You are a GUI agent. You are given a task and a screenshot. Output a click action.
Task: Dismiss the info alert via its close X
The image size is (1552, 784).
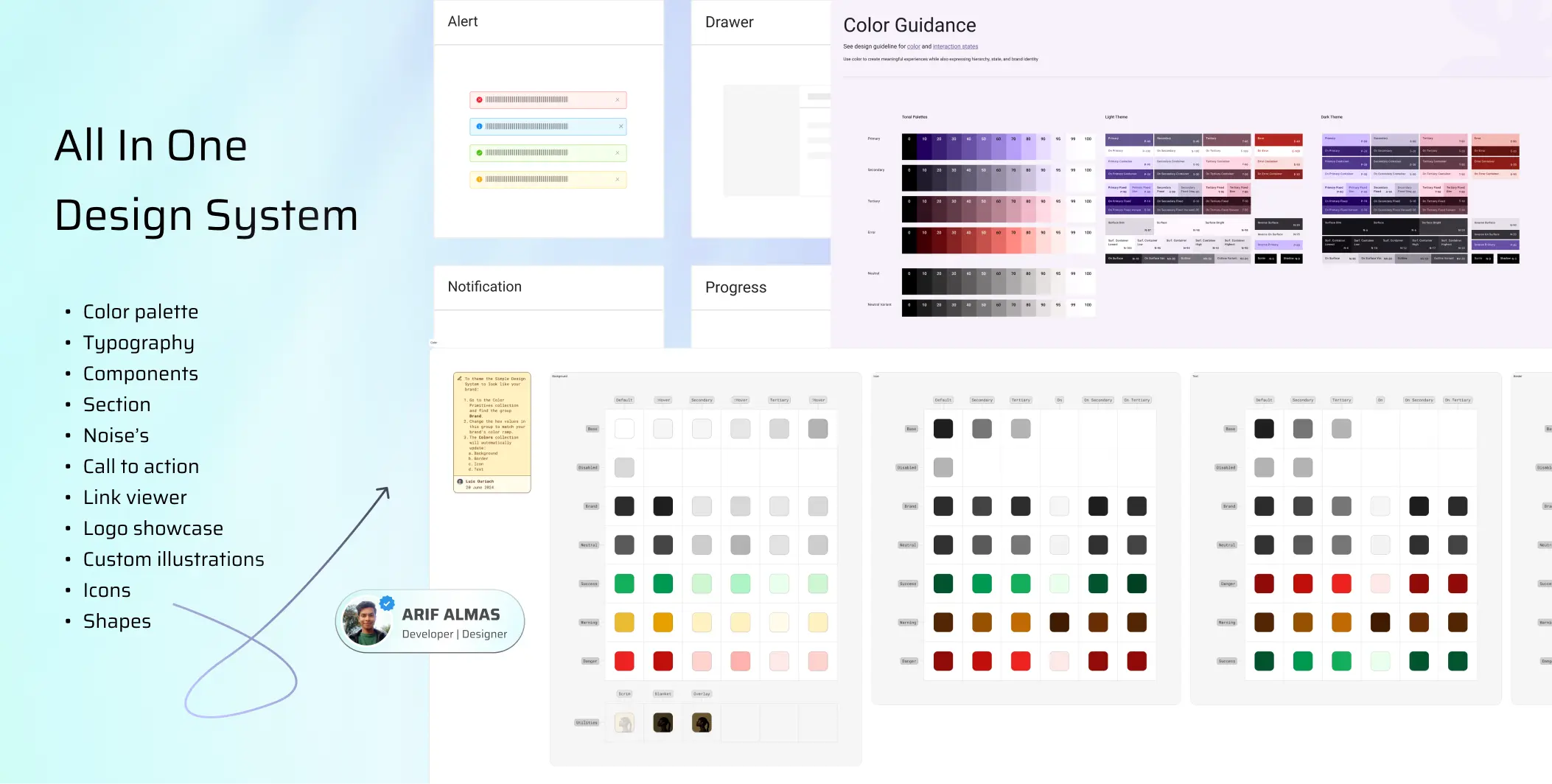pyautogui.click(x=621, y=126)
